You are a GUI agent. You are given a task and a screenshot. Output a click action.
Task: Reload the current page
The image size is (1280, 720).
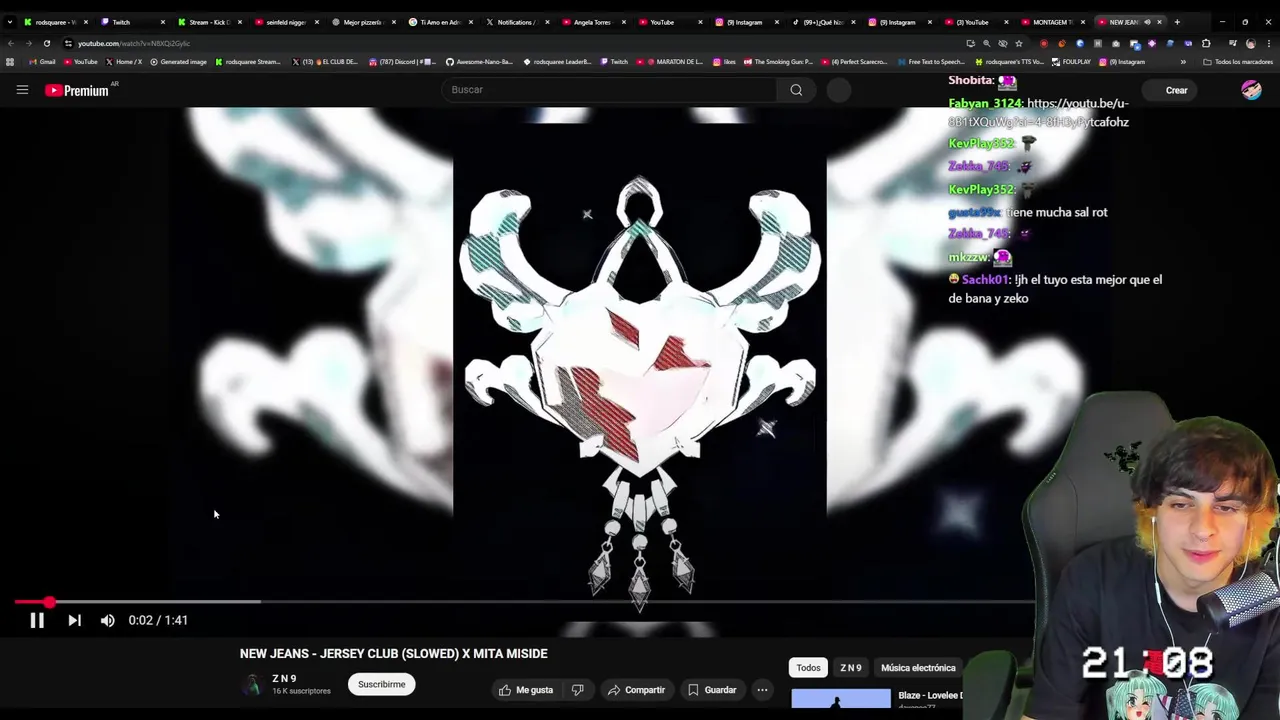pos(47,44)
